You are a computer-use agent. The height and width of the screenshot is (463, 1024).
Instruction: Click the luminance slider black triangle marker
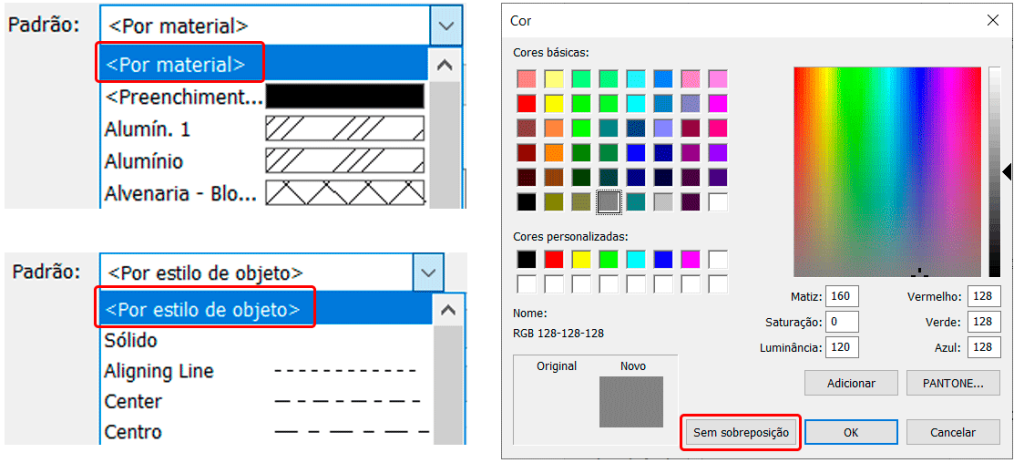[1007, 172]
